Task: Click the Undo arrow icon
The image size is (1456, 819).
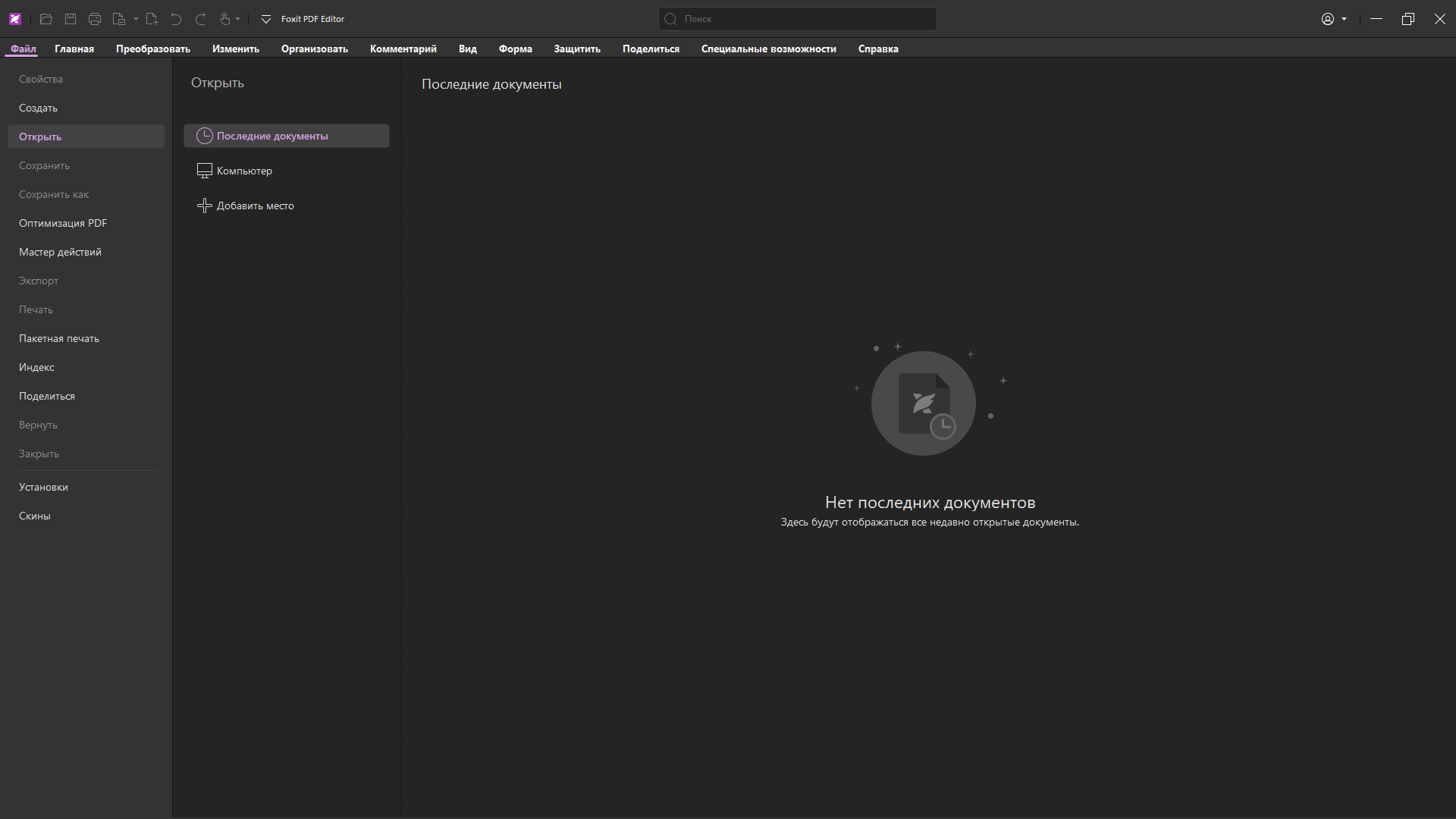Action: [176, 19]
